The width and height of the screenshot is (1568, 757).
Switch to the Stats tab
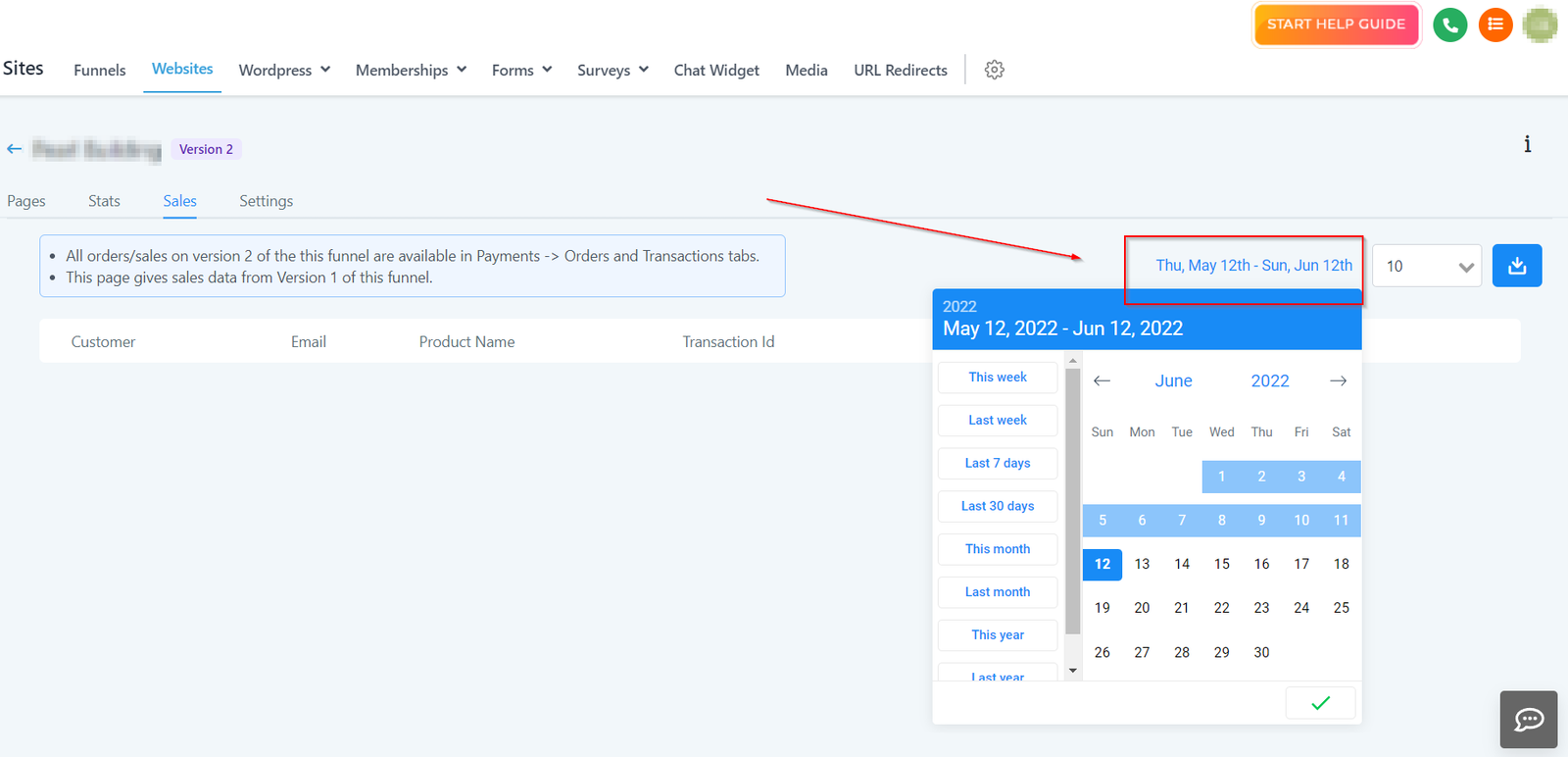104,201
